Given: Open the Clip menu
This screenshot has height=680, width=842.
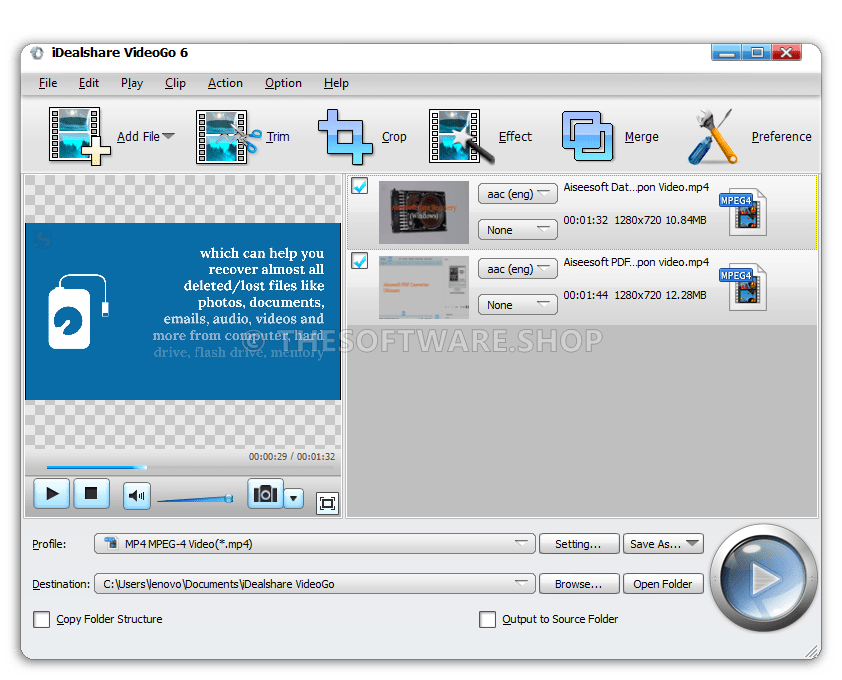Looking at the screenshot, I should point(175,83).
